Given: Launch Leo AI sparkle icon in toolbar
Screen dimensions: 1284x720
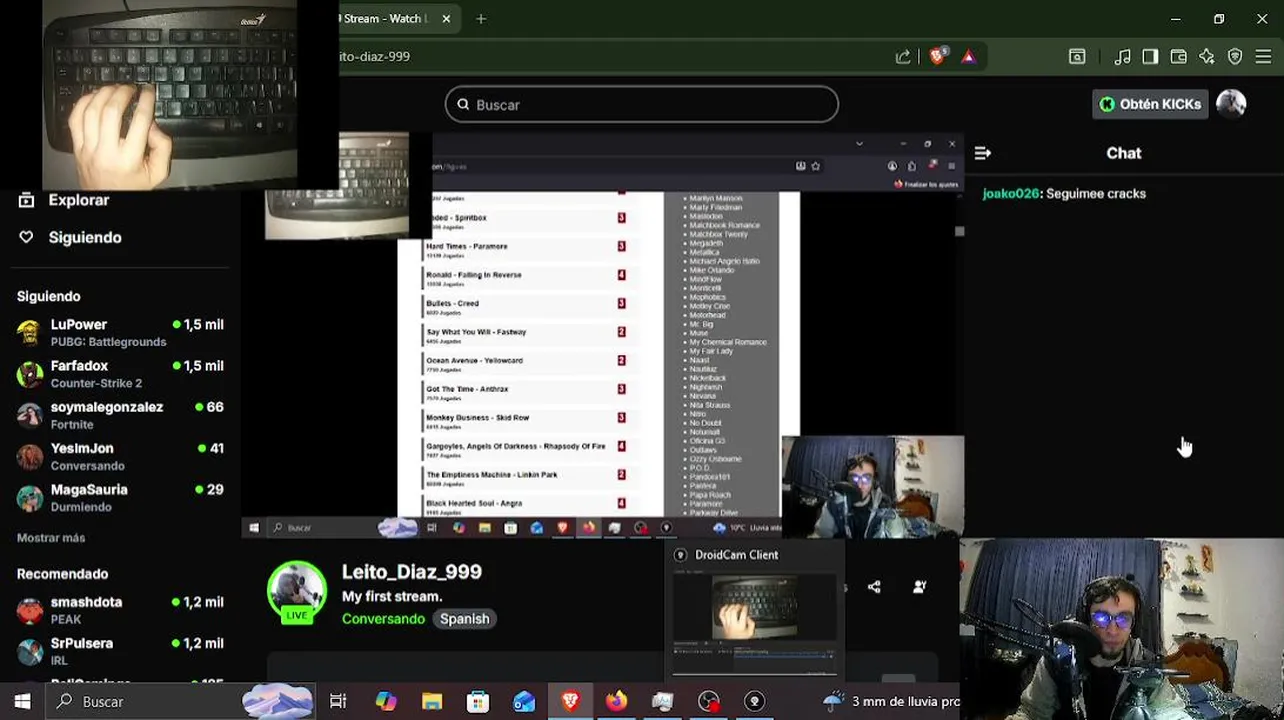Looking at the screenshot, I should click(1207, 57).
